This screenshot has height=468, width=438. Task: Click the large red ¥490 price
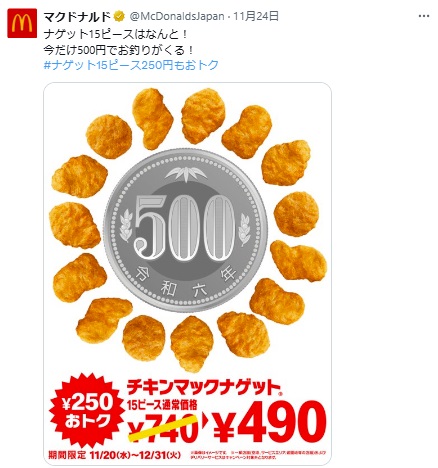click(269, 422)
